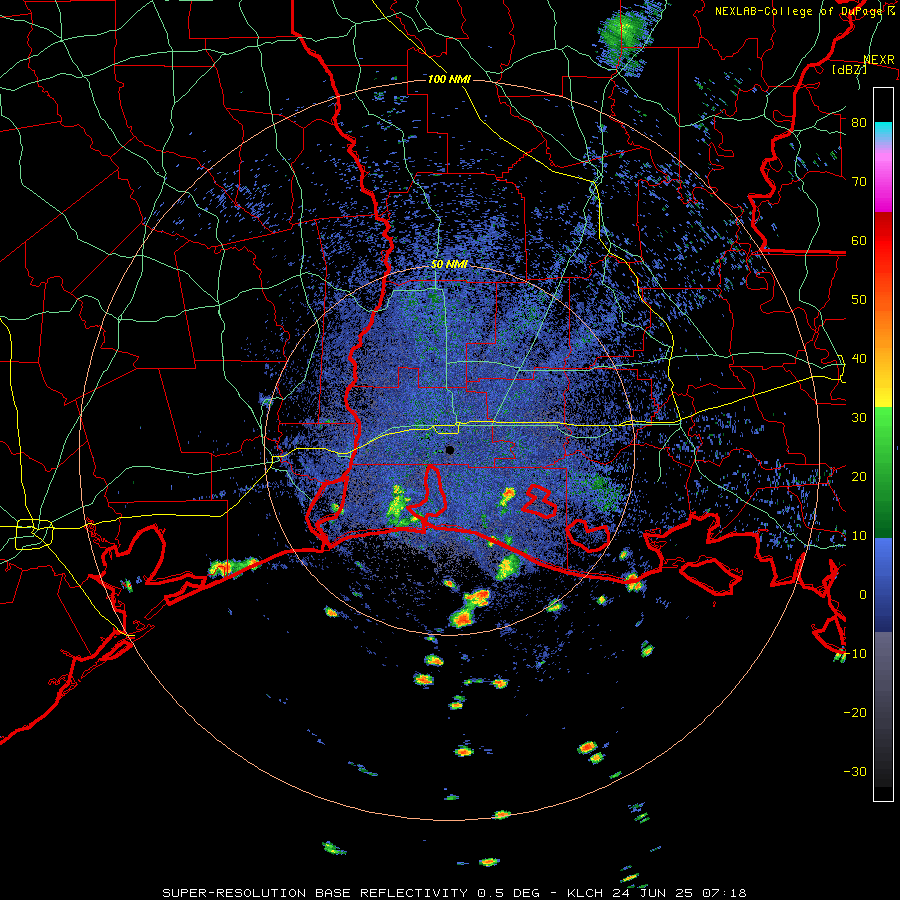Click the 60 value on dBZ scale

[x=859, y=240]
